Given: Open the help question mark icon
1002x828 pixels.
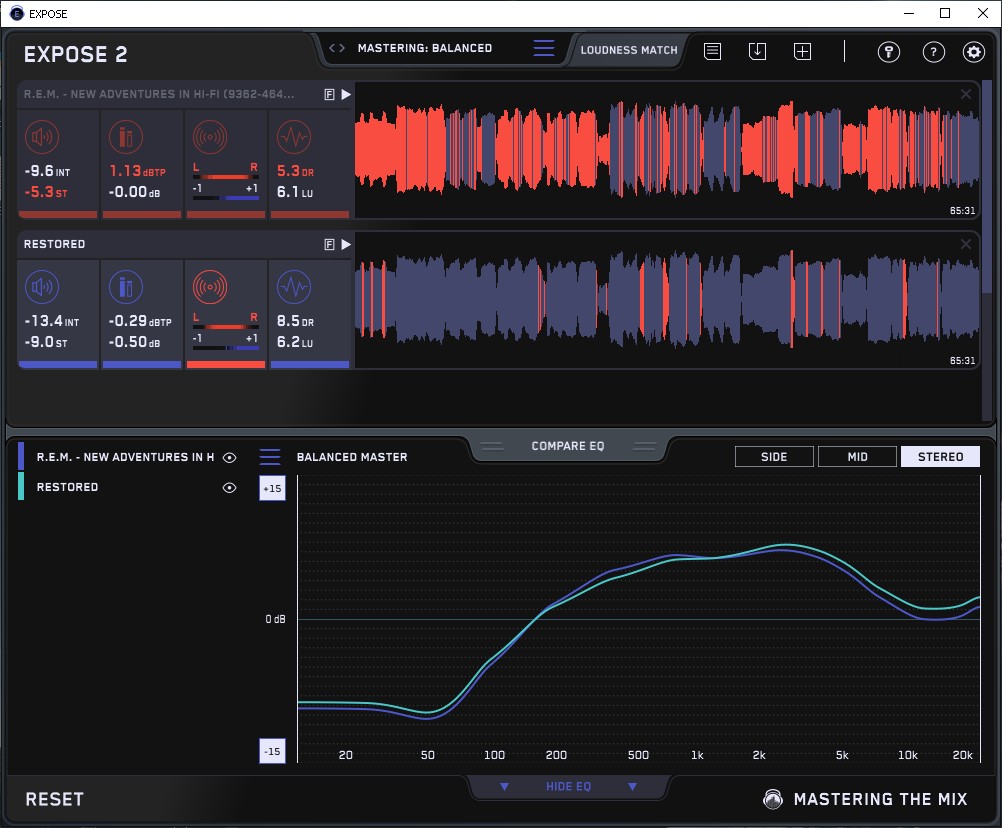Looking at the screenshot, I should (933, 52).
